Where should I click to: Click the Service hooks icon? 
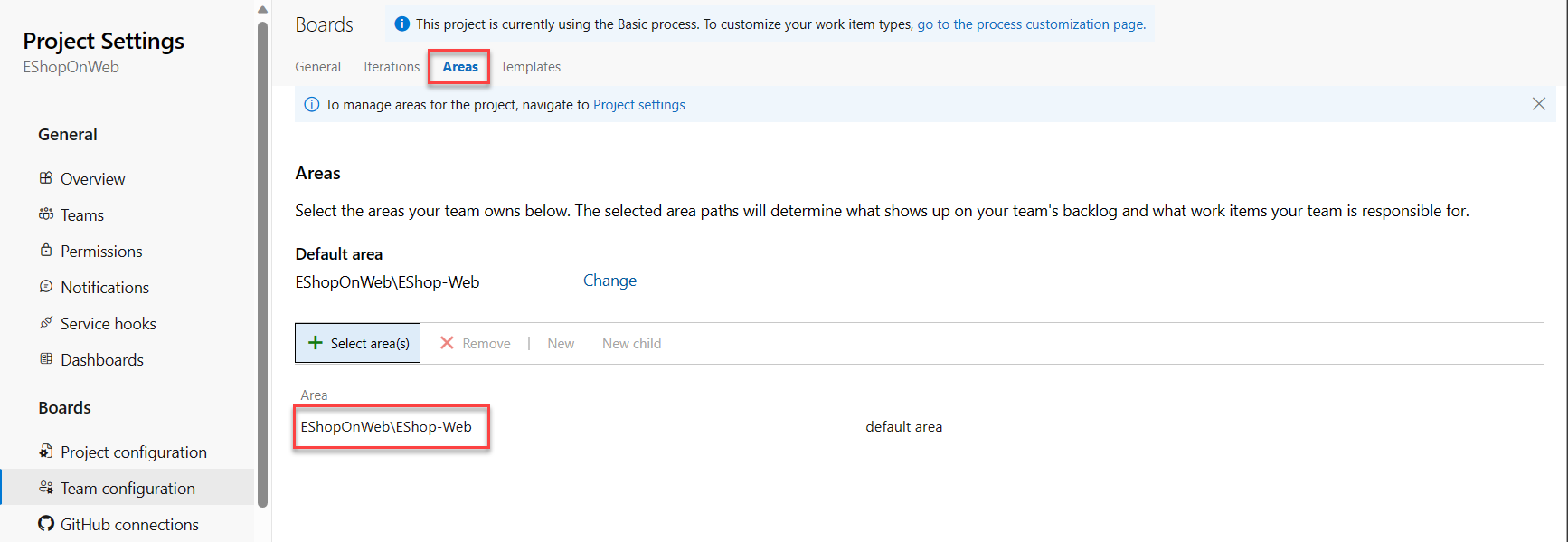click(46, 323)
